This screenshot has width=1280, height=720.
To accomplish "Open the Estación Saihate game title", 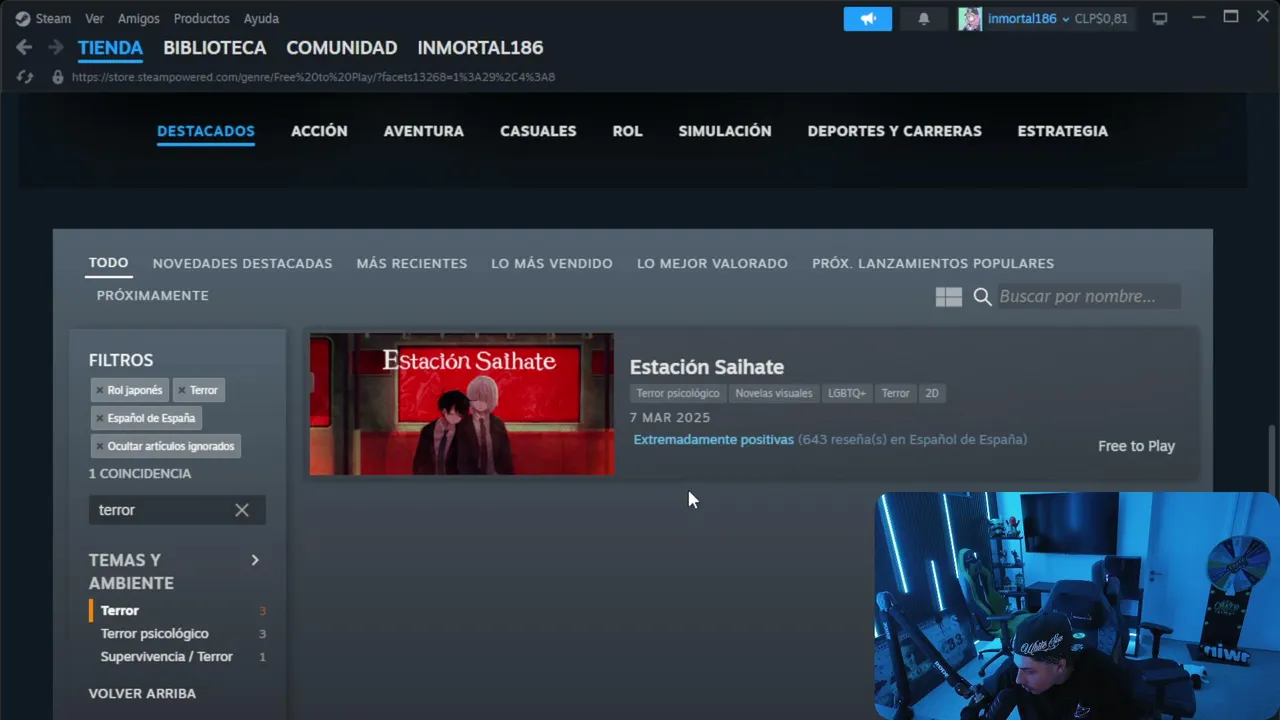I will pyautogui.click(x=707, y=367).
